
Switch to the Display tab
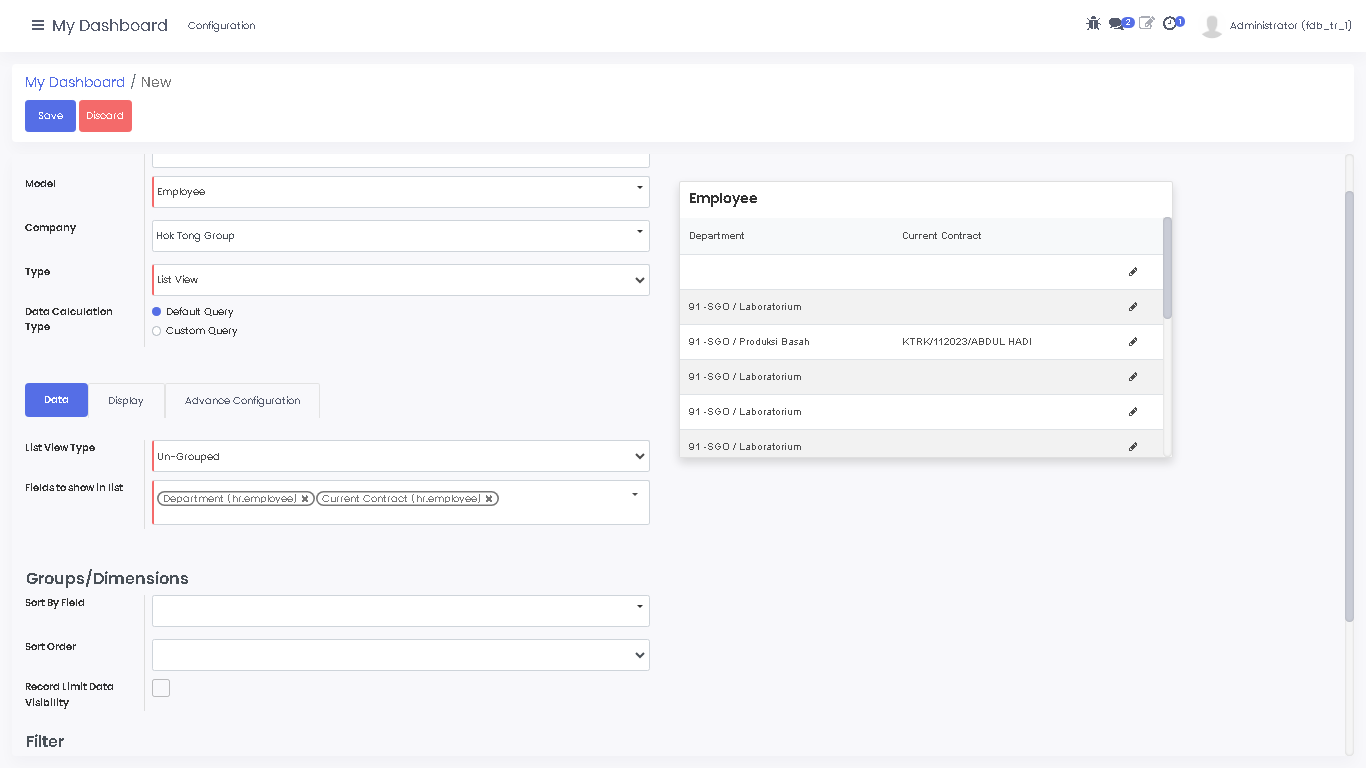126,401
